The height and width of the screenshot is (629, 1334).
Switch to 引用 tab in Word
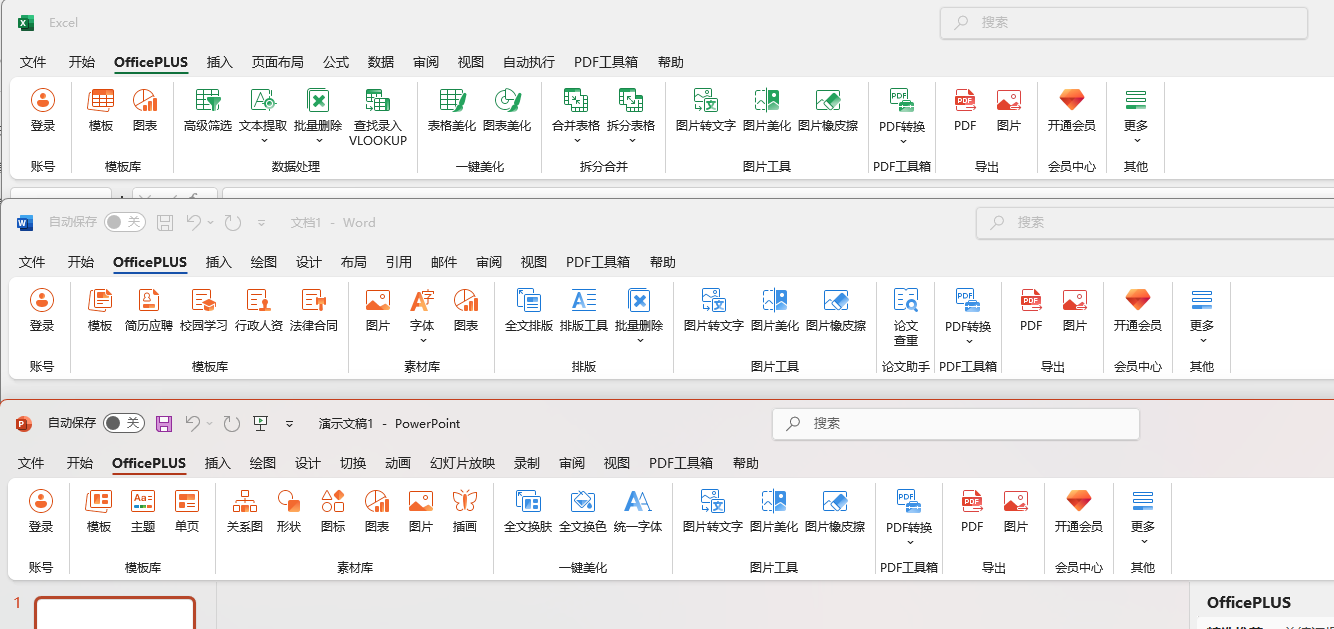tap(399, 262)
